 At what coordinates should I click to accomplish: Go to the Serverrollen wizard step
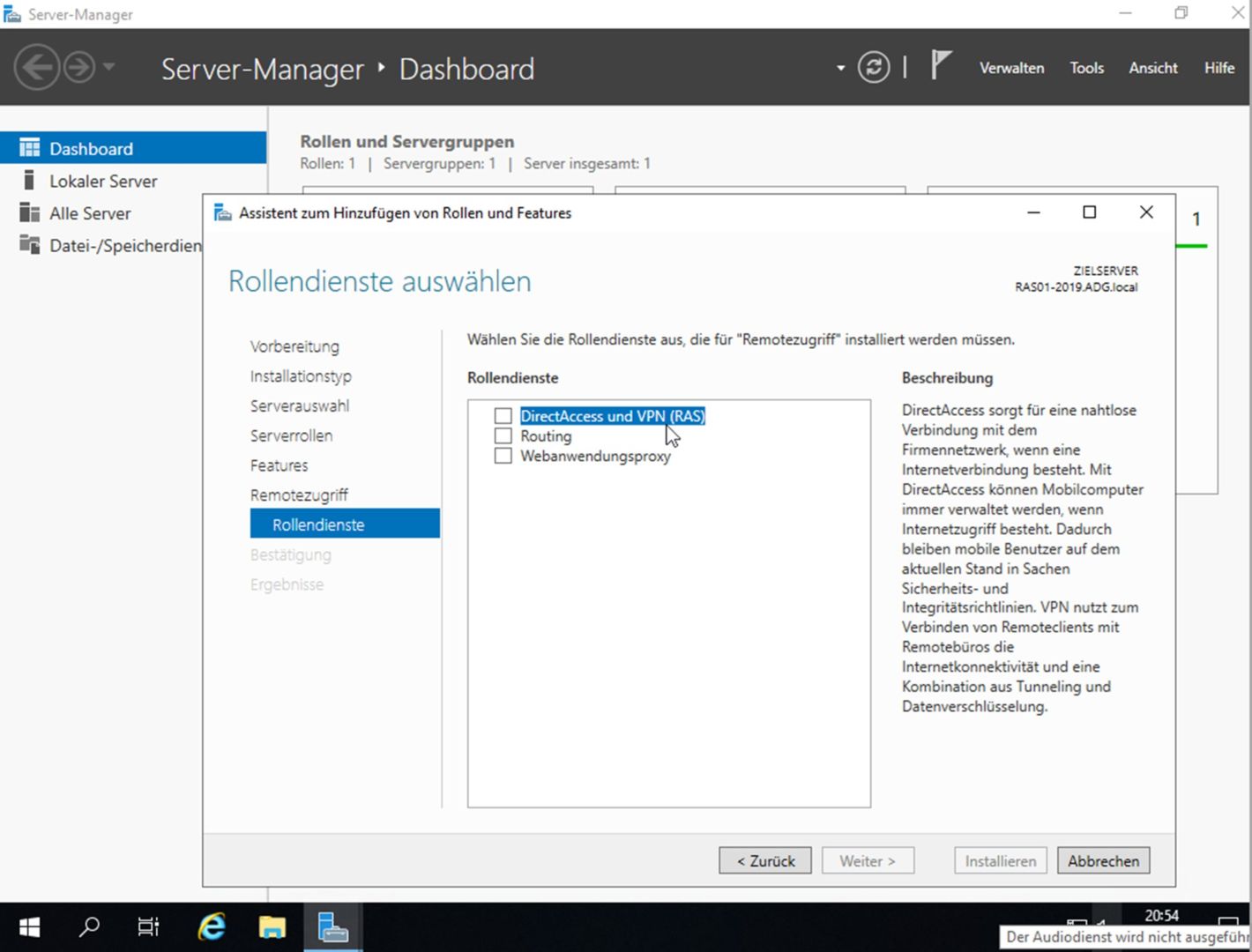point(291,436)
